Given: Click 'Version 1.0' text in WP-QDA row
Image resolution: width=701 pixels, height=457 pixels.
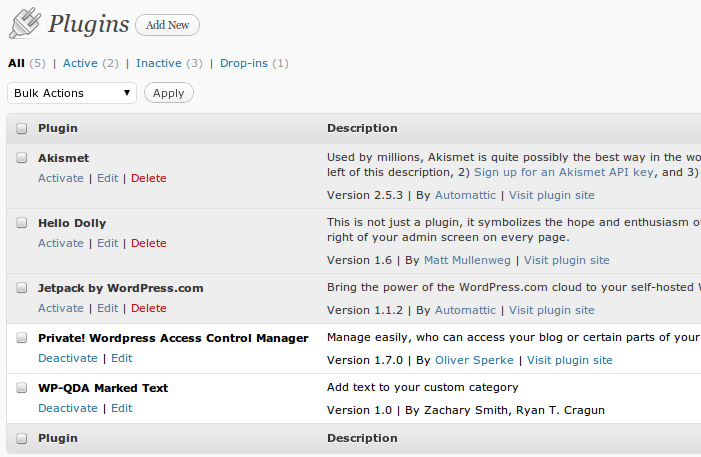Looking at the screenshot, I should click(359, 410).
